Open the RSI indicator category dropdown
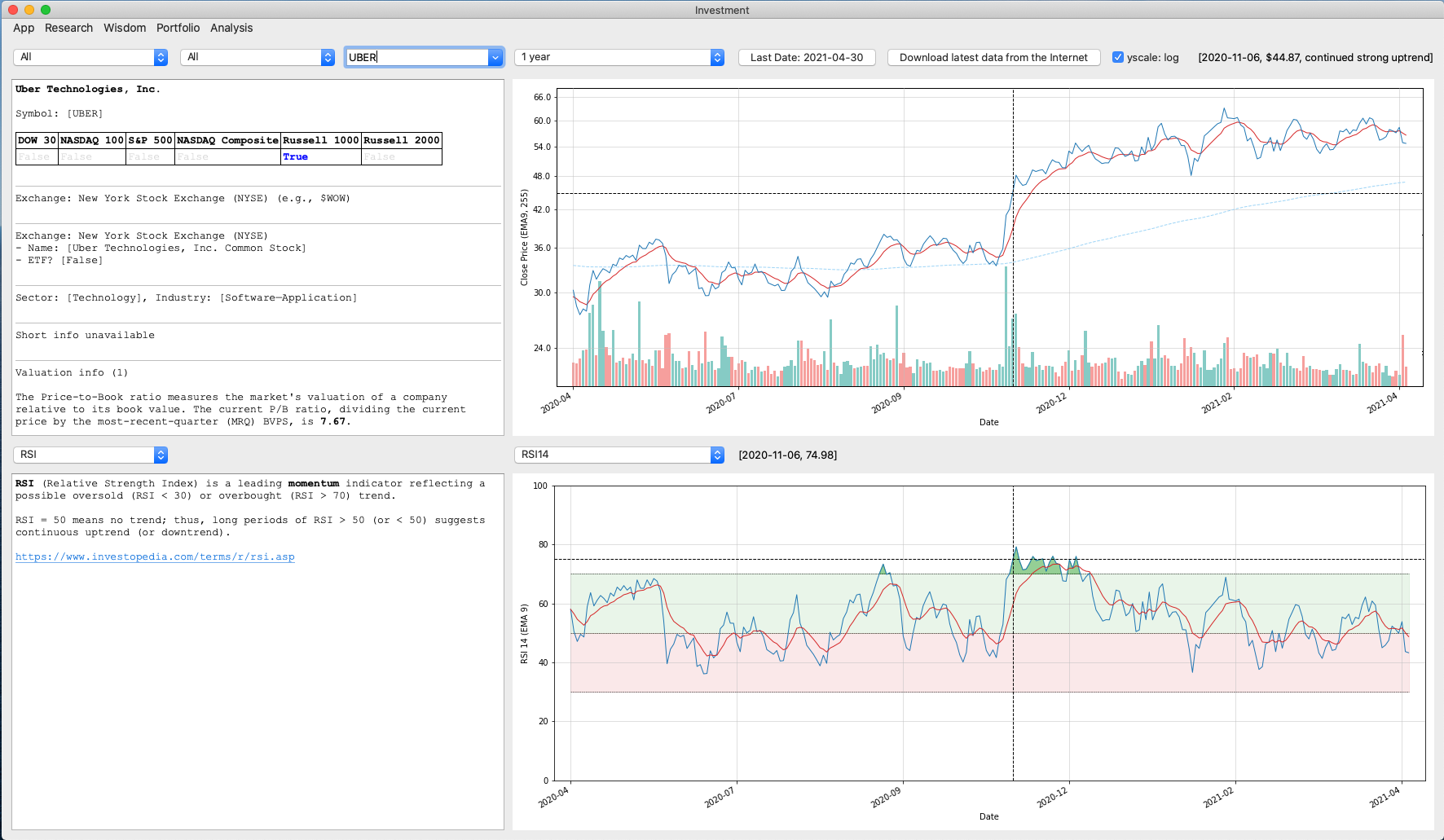1444x840 pixels. click(x=90, y=455)
